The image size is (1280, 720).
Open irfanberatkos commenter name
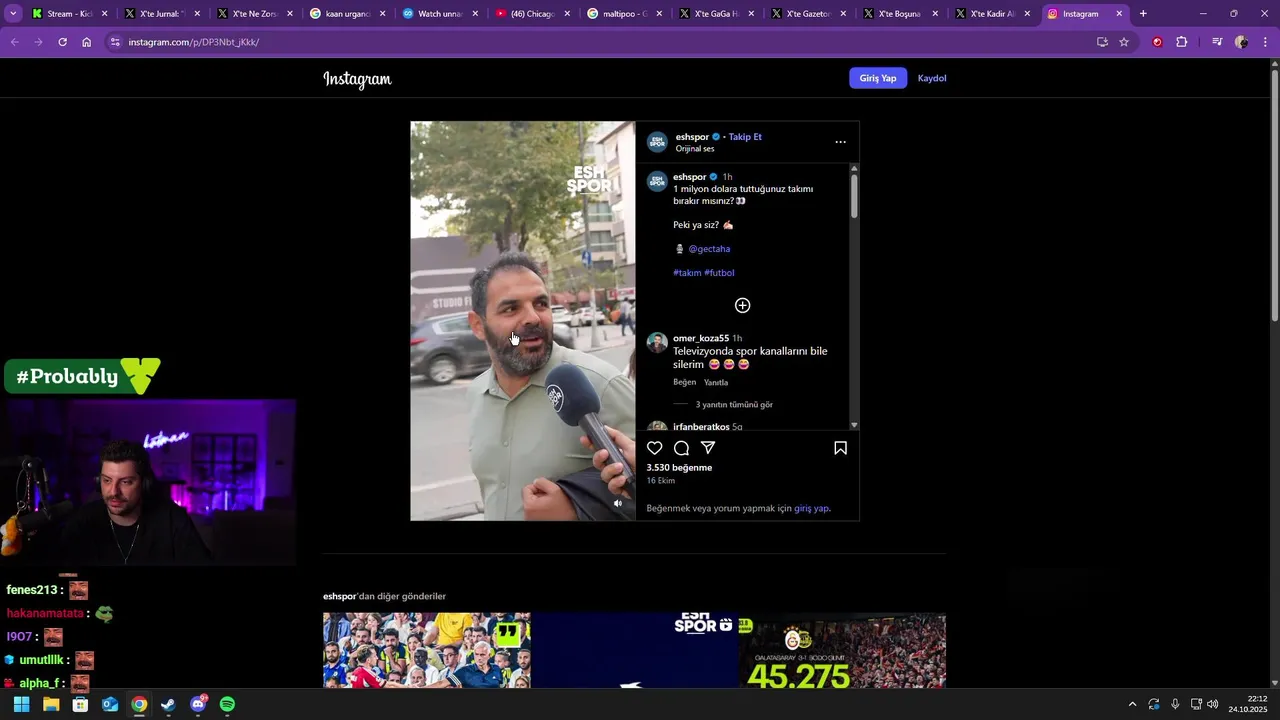point(701,427)
